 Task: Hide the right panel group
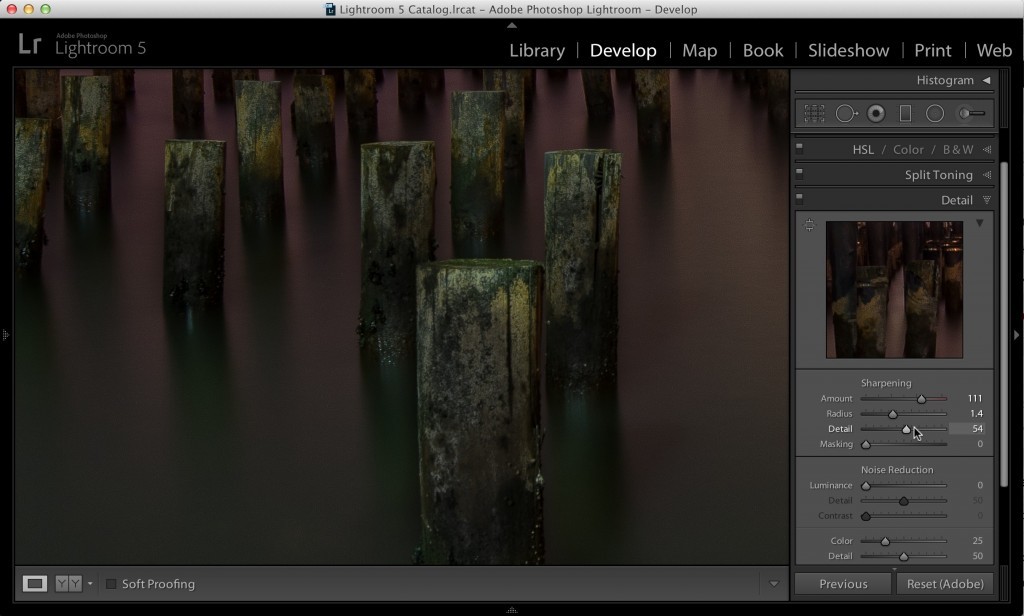pos(1017,335)
